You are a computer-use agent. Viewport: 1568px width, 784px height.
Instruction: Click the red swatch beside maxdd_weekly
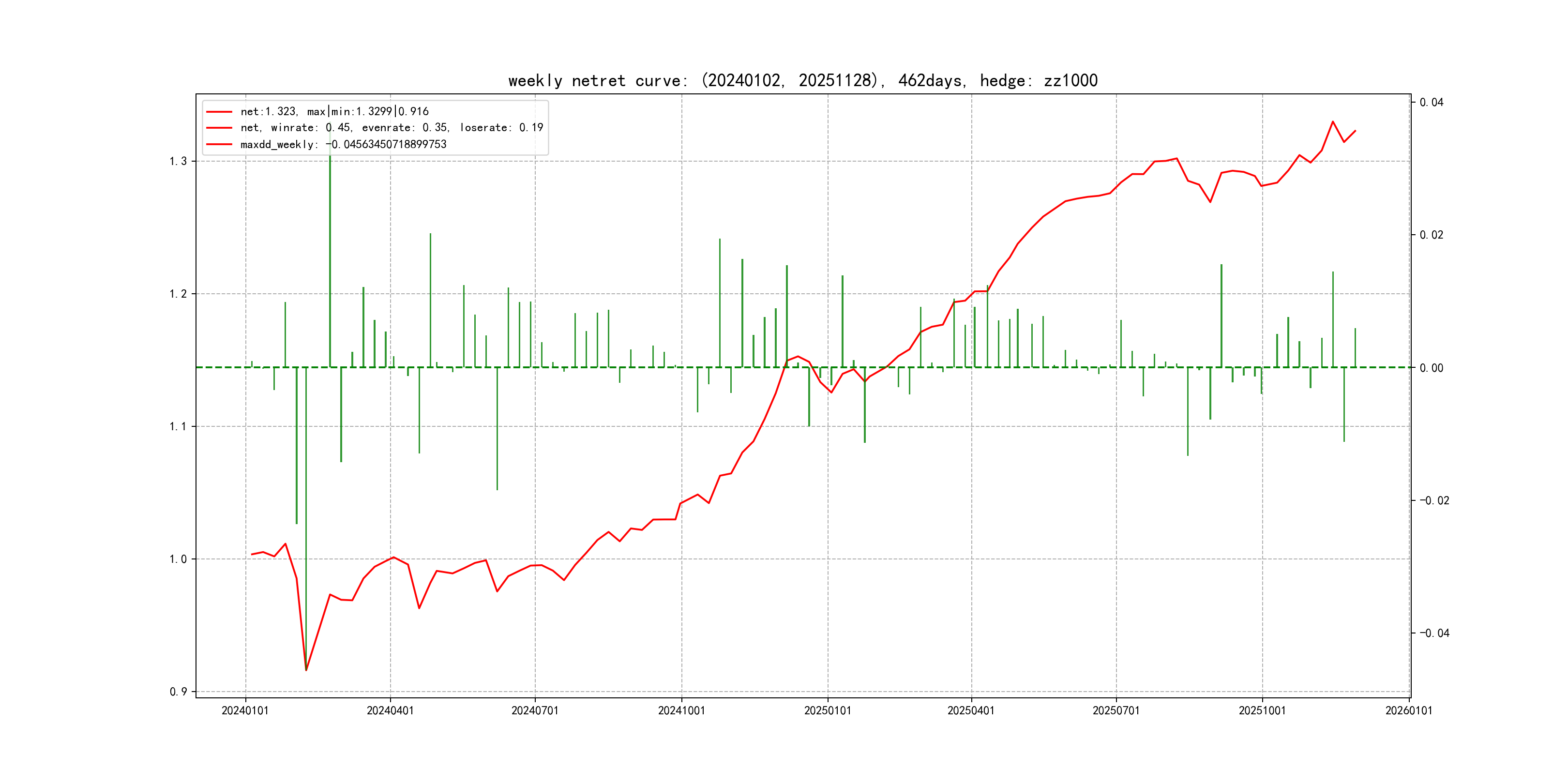(219, 144)
